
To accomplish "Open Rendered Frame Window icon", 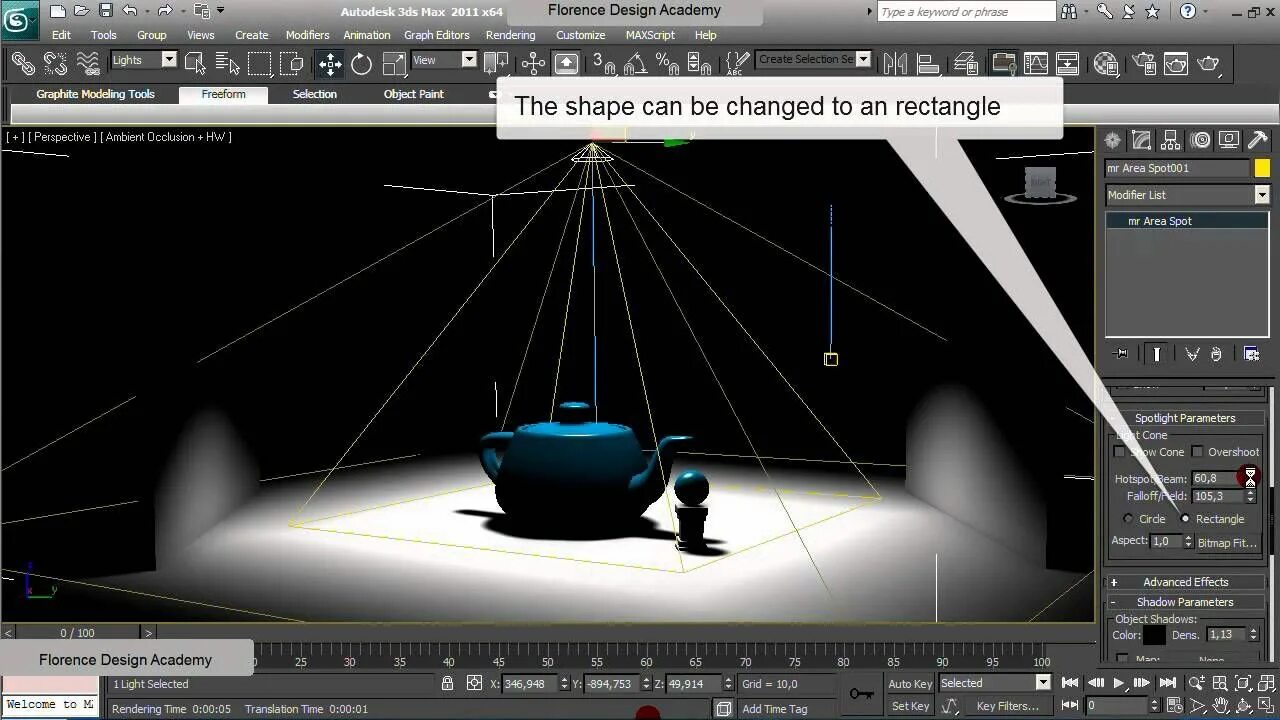I will point(1177,64).
